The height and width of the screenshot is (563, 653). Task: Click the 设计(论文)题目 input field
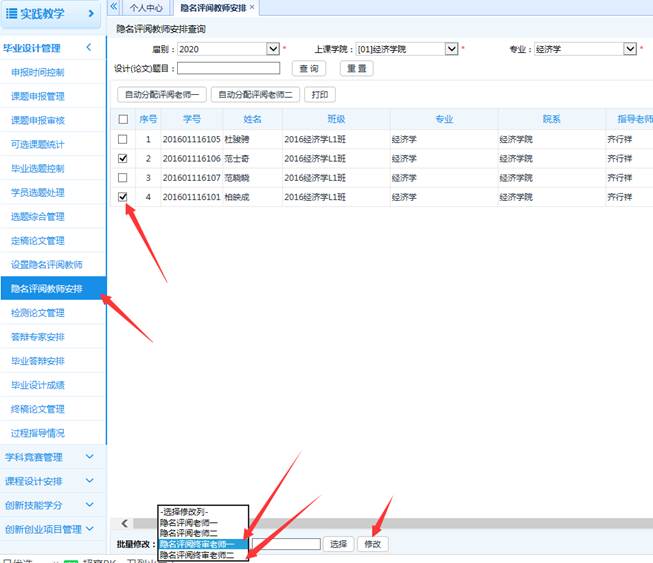click(229, 68)
